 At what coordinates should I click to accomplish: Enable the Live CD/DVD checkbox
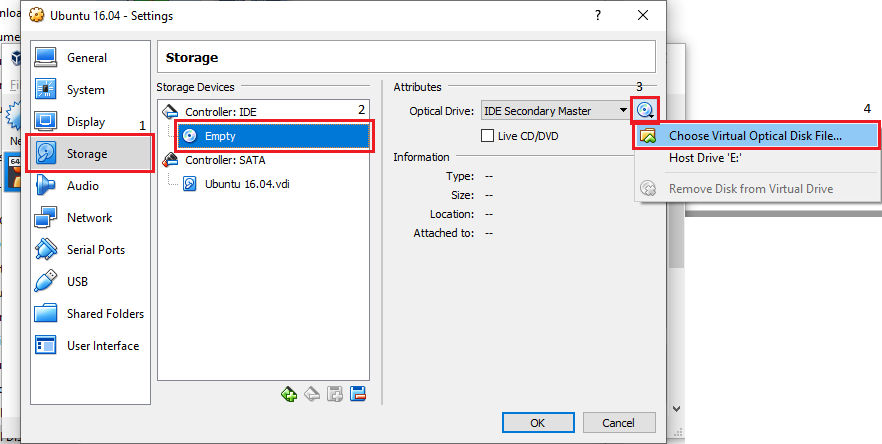[488, 136]
